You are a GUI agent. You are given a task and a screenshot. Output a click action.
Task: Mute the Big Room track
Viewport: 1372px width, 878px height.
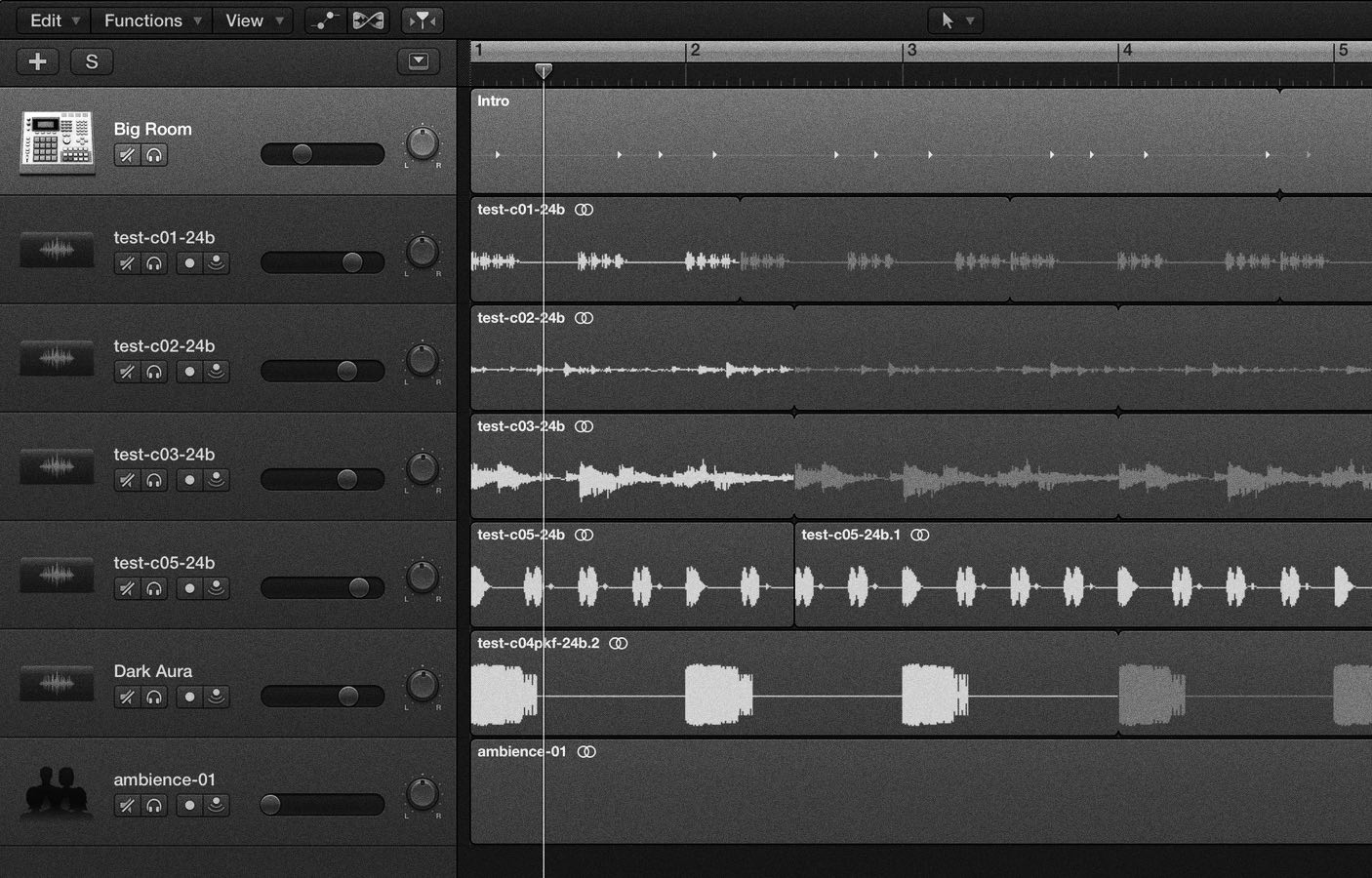[x=127, y=155]
